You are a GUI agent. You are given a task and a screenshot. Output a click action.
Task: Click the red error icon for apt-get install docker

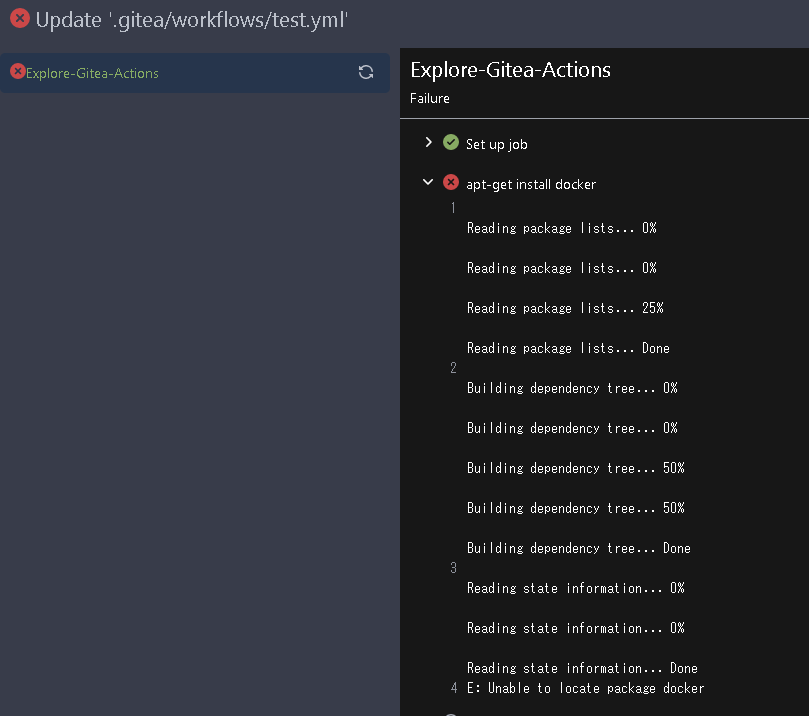pos(450,182)
